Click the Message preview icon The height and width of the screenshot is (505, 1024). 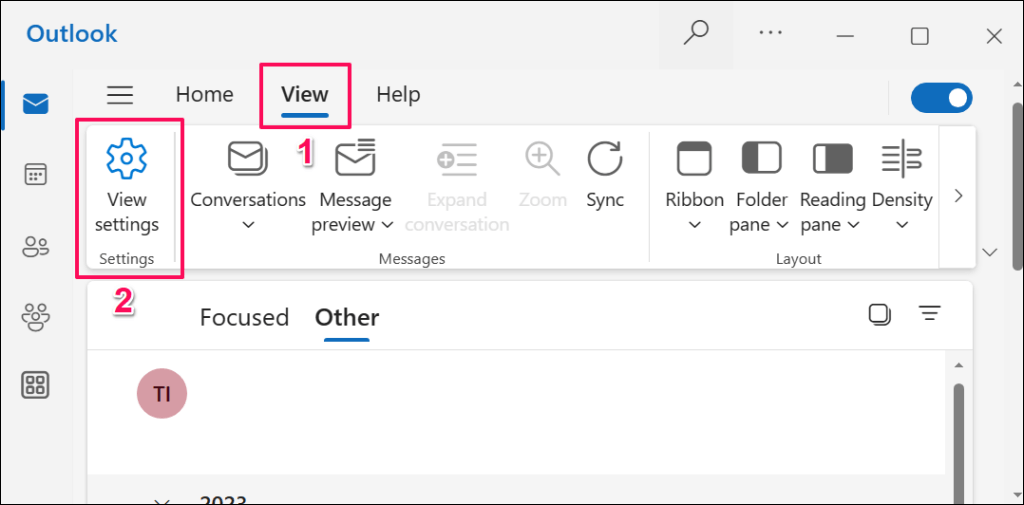pyautogui.click(x=355, y=157)
